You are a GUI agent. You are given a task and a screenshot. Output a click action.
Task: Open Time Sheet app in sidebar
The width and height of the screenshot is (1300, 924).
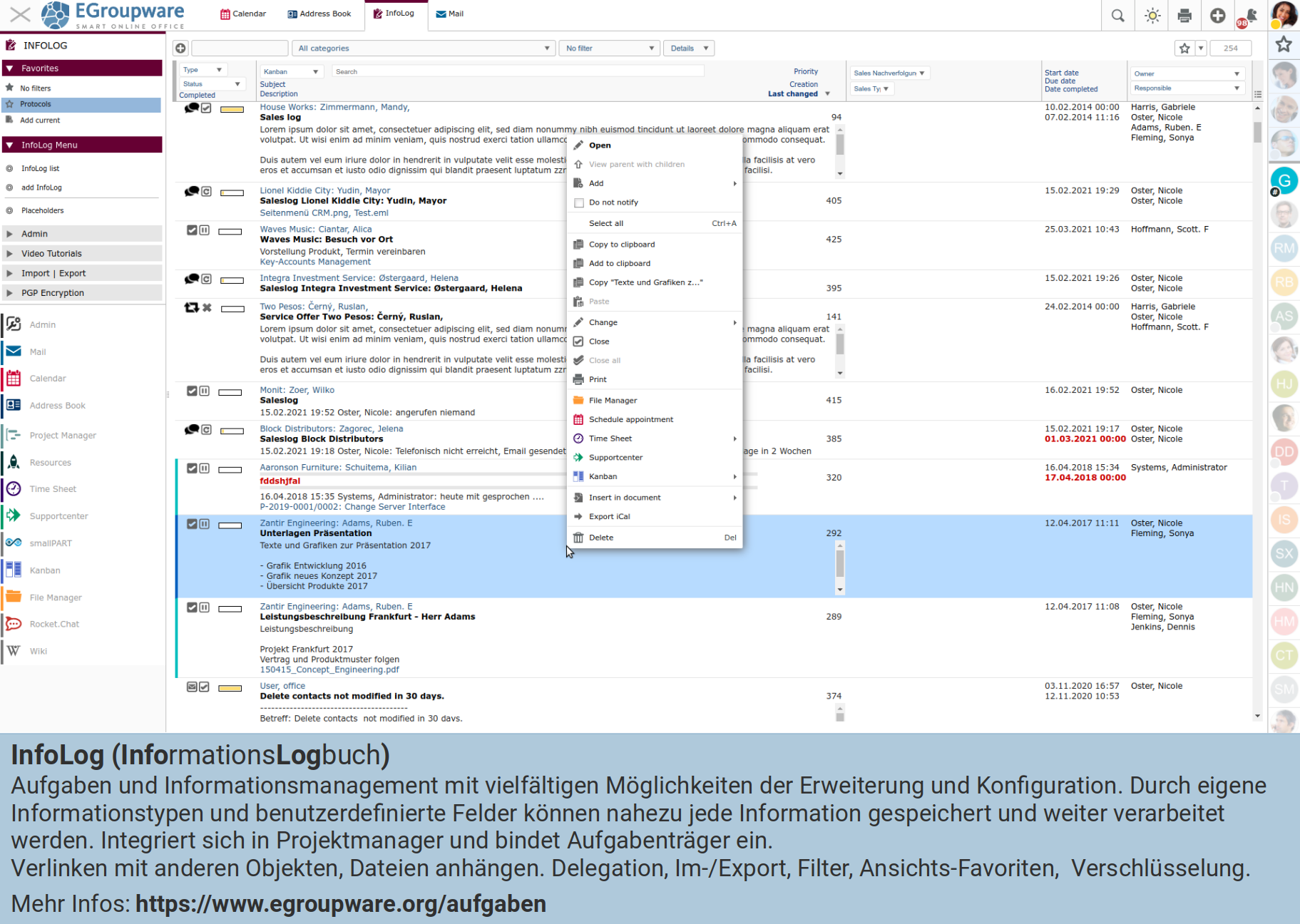click(x=53, y=489)
